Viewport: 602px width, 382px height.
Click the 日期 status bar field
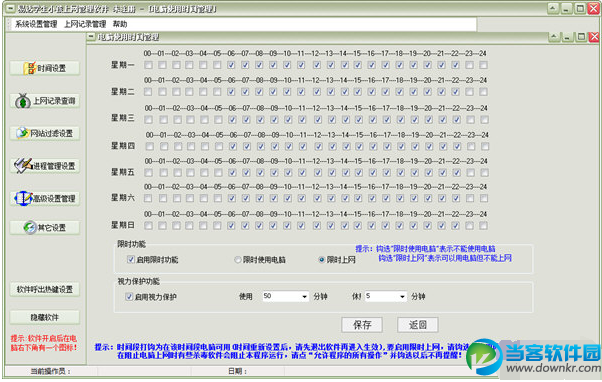point(238,371)
